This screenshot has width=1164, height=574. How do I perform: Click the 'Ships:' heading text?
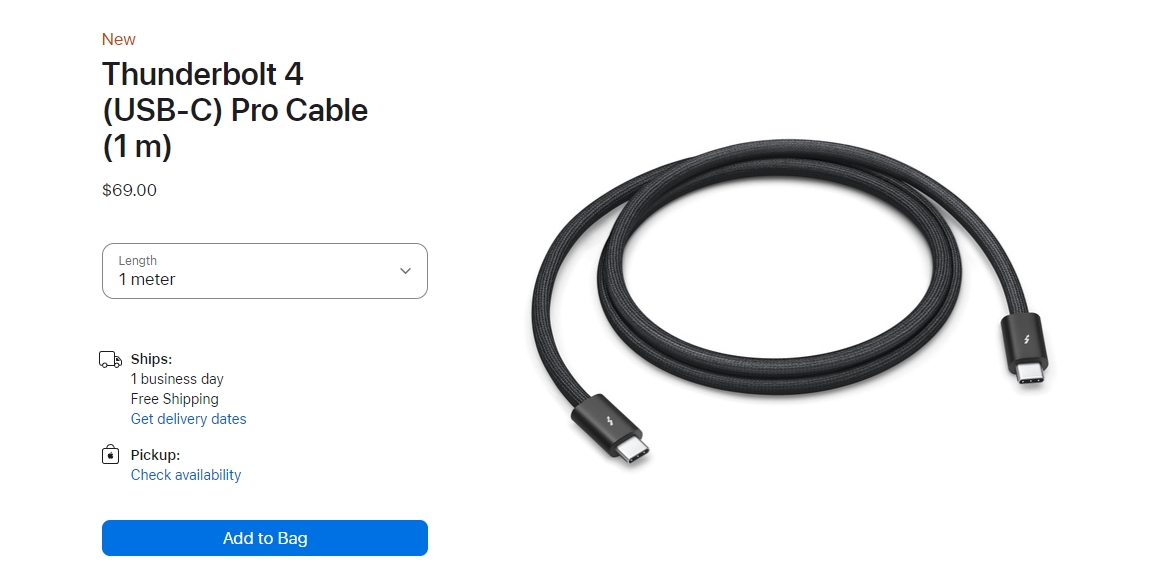(x=151, y=359)
